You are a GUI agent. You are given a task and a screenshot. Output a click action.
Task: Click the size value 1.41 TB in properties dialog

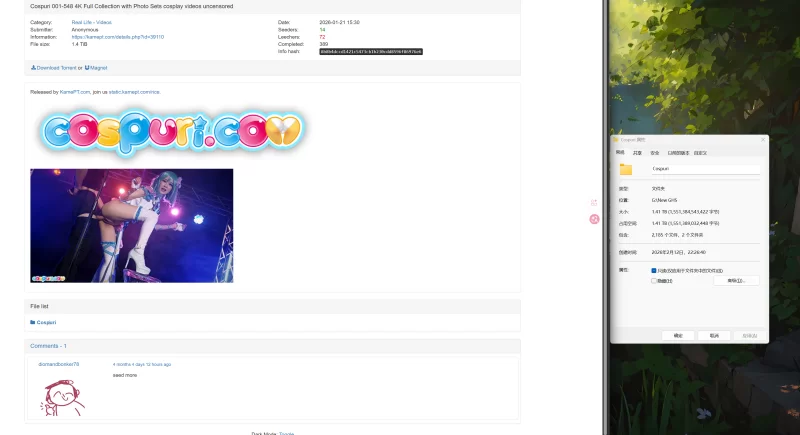(685, 212)
